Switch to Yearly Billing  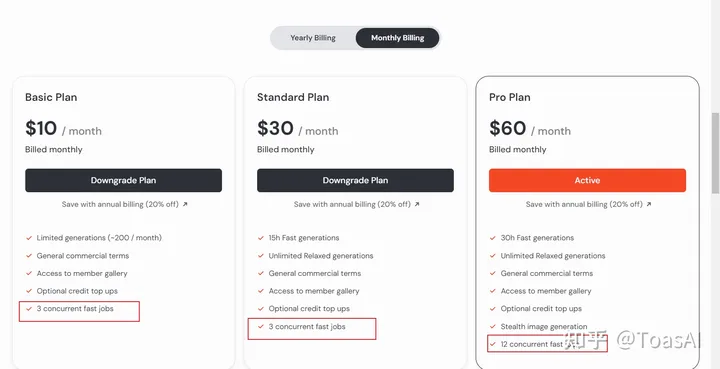tap(313, 38)
